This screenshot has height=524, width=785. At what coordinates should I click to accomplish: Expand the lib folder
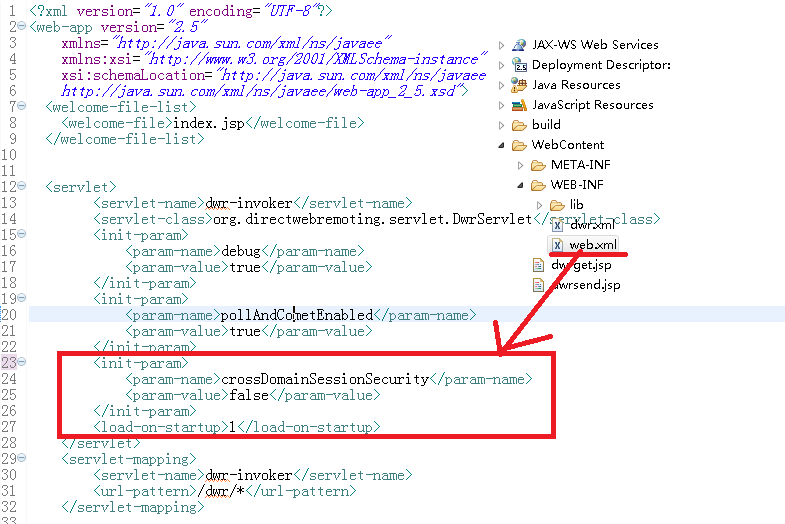click(x=539, y=205)
